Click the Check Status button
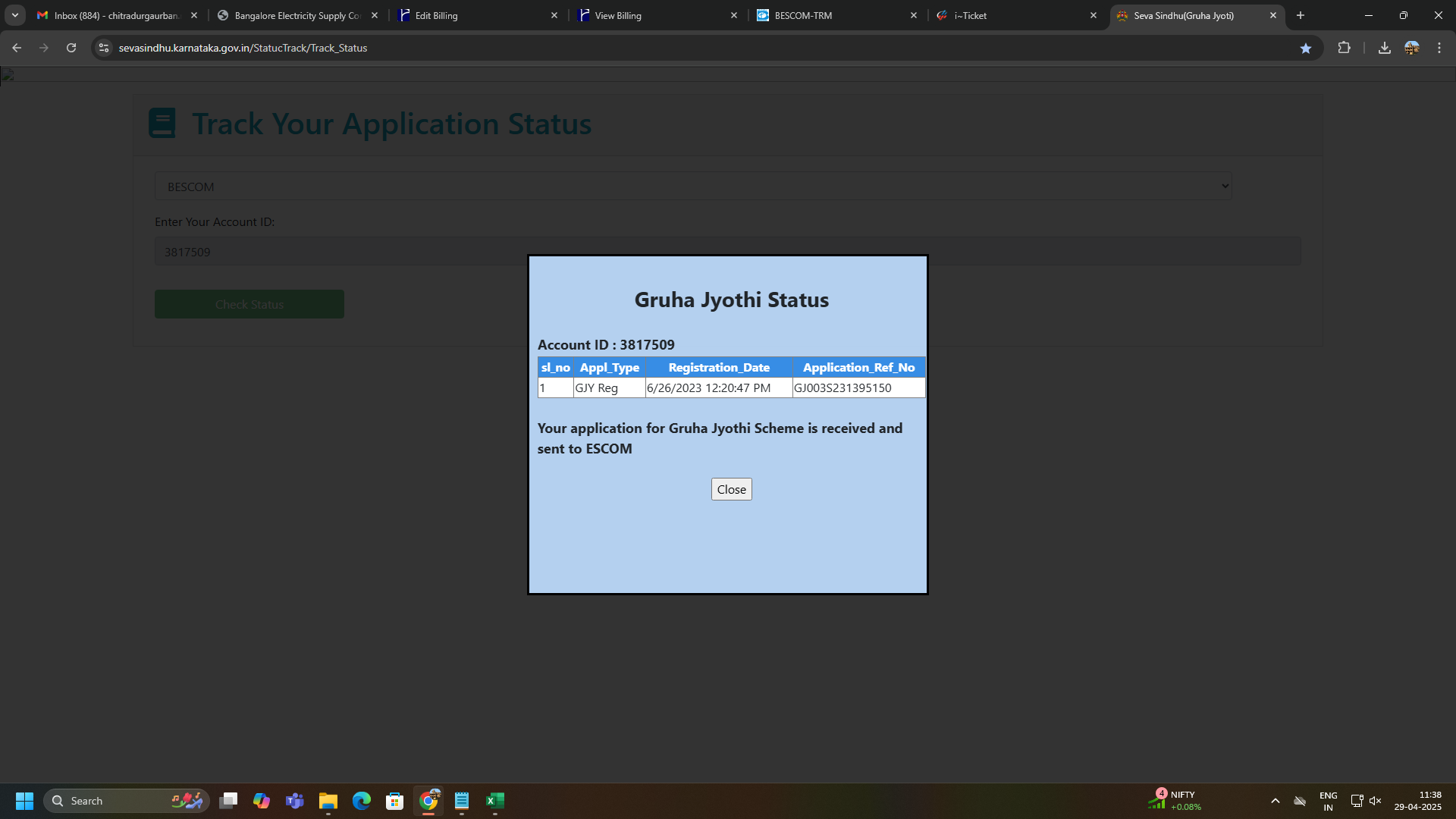The image size is (1456, 819). pos(249,304)
